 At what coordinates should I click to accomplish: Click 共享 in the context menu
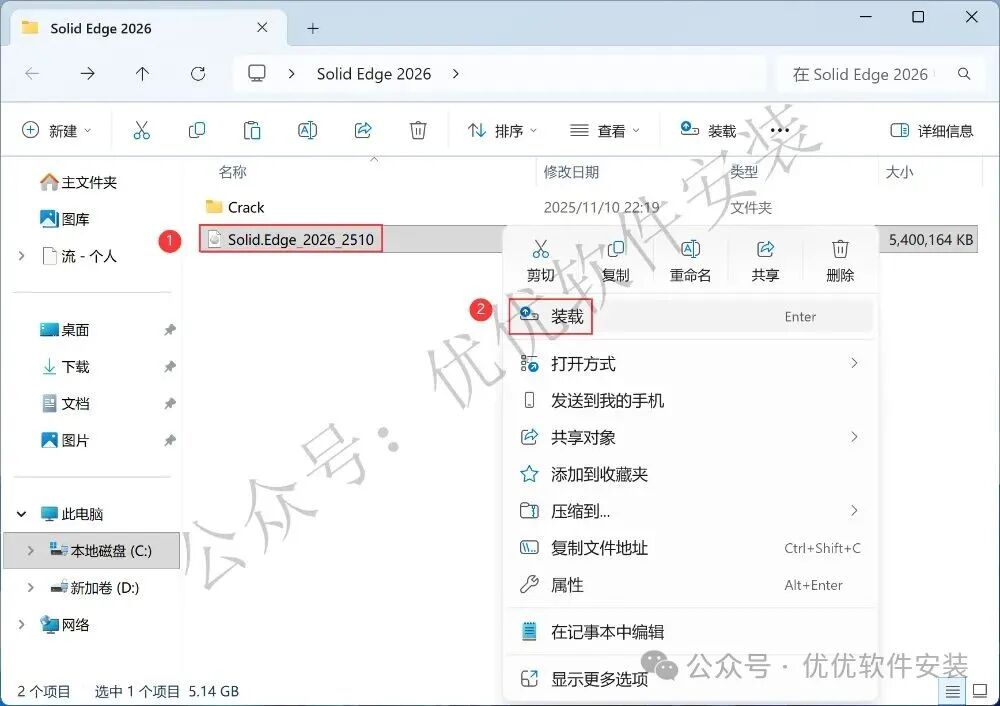coord(765,260)
